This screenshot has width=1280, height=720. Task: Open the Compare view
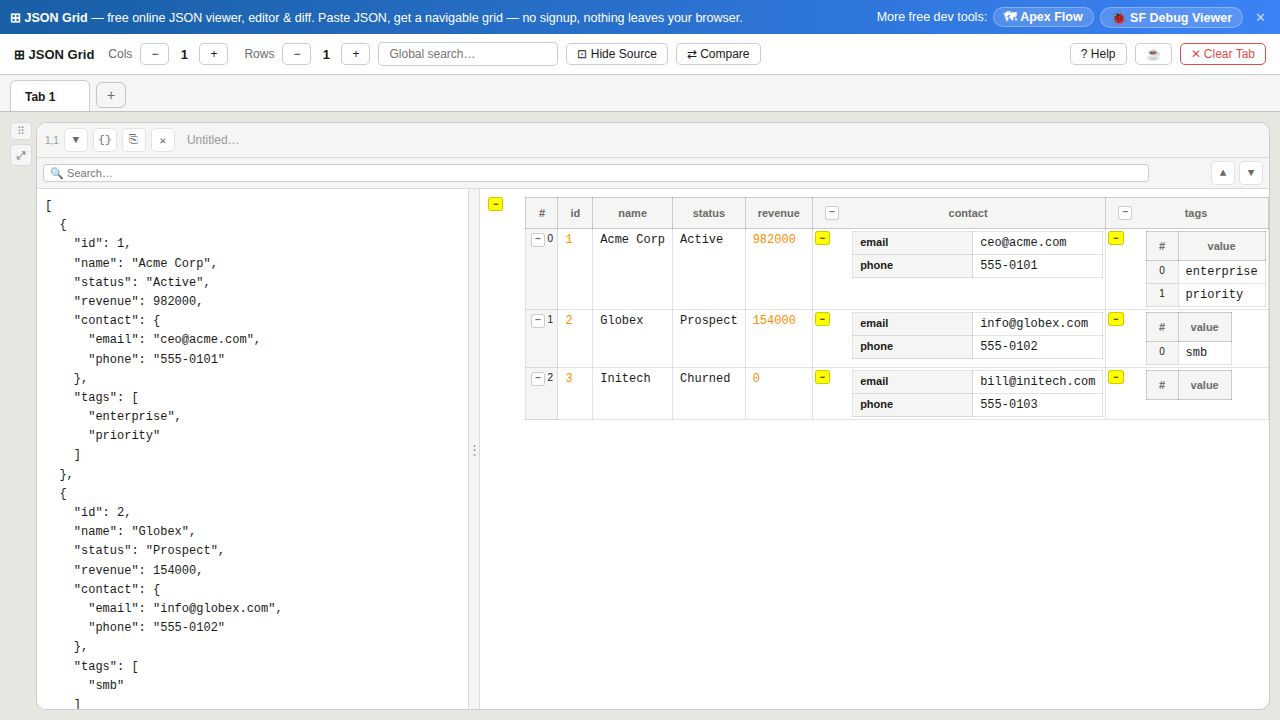[718, 54]
